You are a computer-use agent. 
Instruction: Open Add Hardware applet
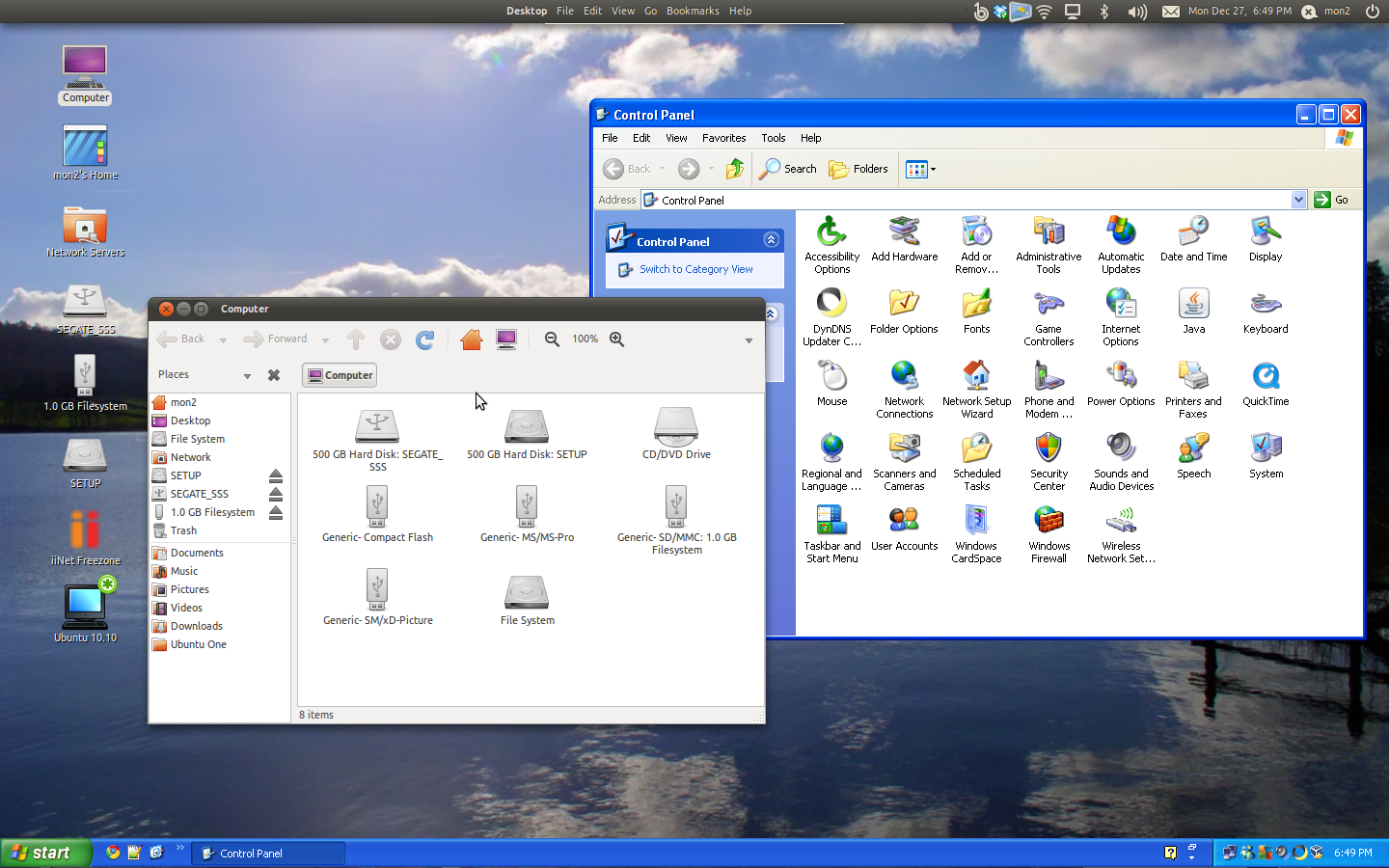click(x=904, y=239)
